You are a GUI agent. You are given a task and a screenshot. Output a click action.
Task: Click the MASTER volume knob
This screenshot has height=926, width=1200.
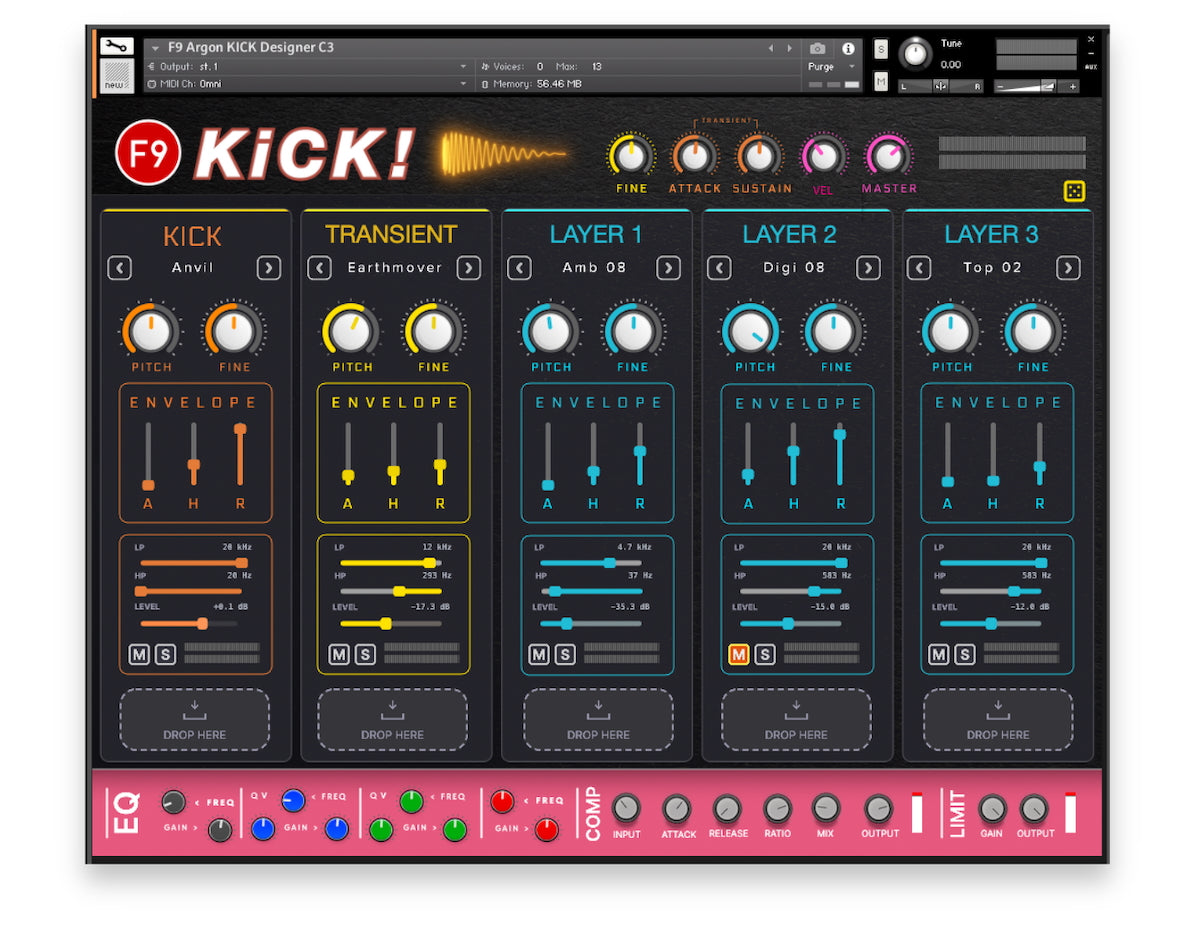888,156
